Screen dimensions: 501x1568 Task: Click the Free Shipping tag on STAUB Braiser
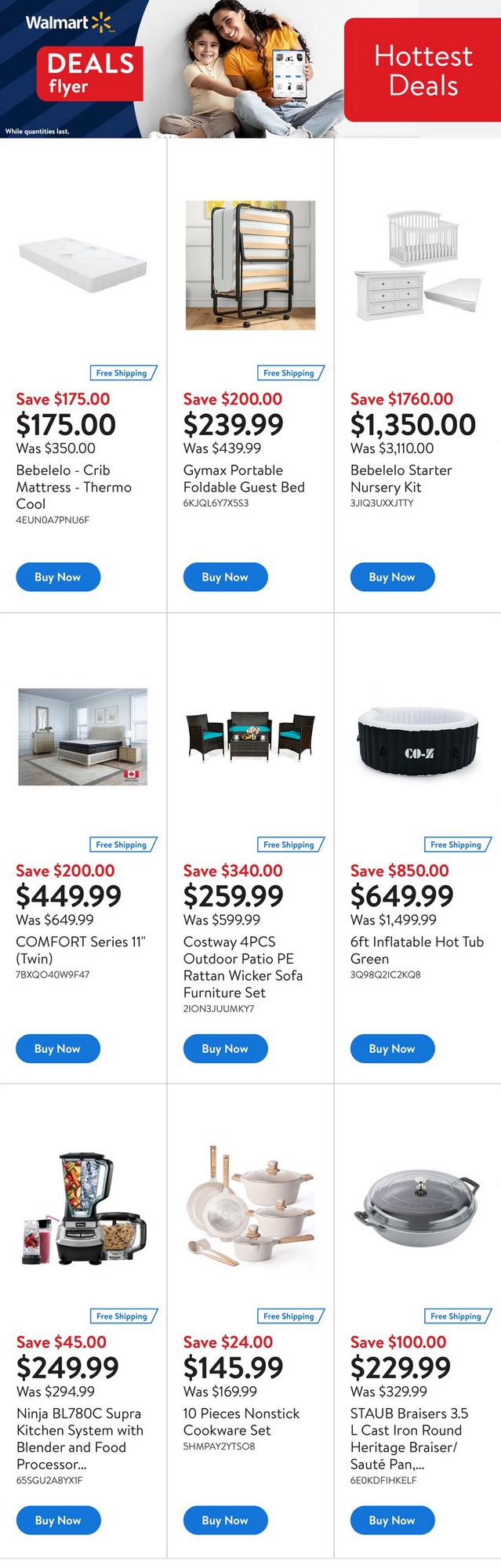(x=456, y=1316)
